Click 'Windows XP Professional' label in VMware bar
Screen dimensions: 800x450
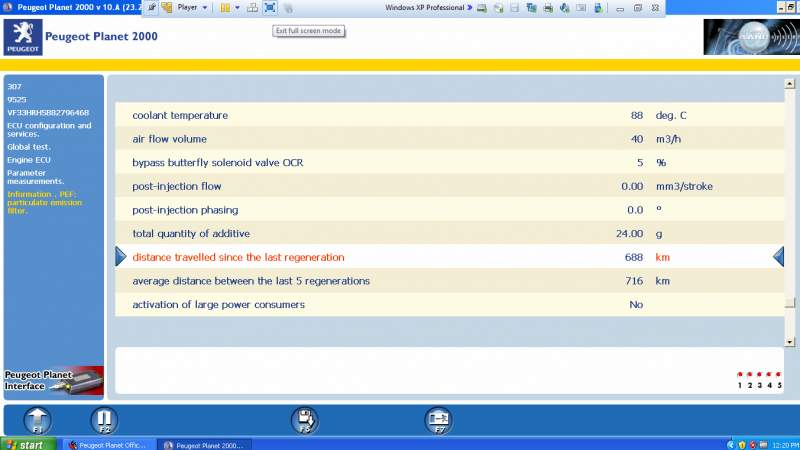(x=424, y=8)
